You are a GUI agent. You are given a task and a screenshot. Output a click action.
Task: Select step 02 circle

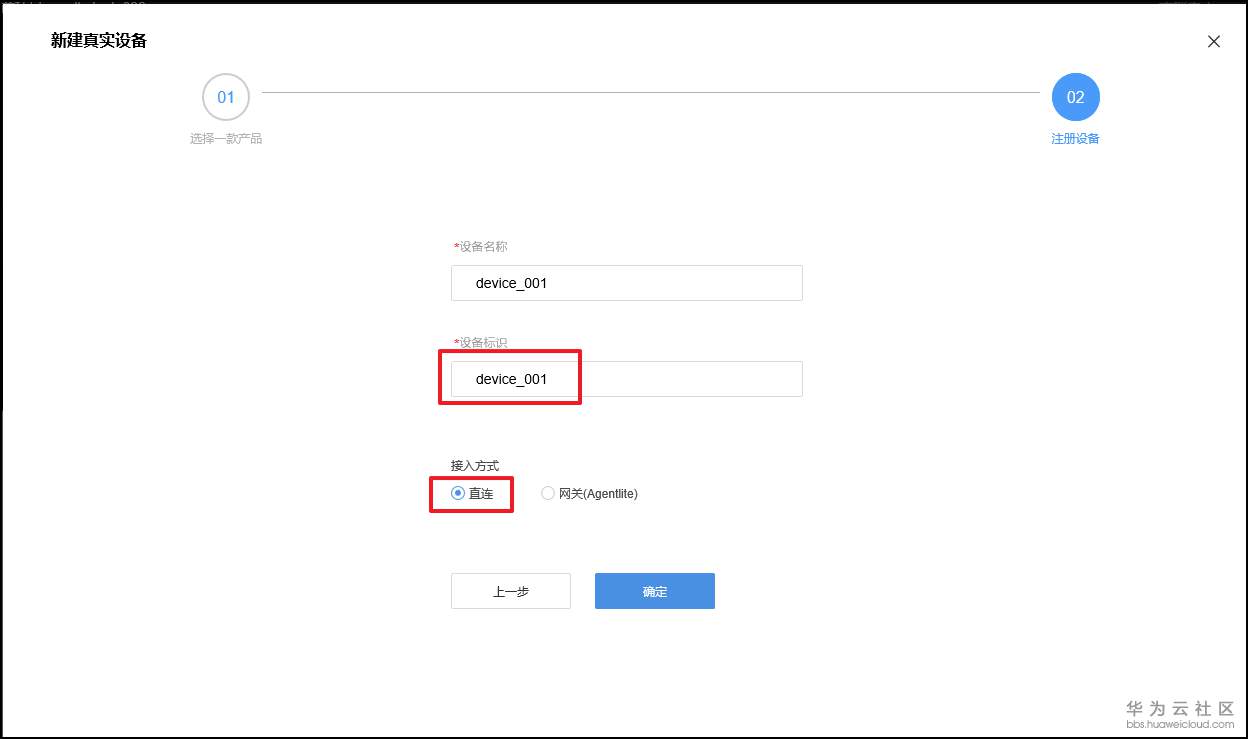(1076, 97)
